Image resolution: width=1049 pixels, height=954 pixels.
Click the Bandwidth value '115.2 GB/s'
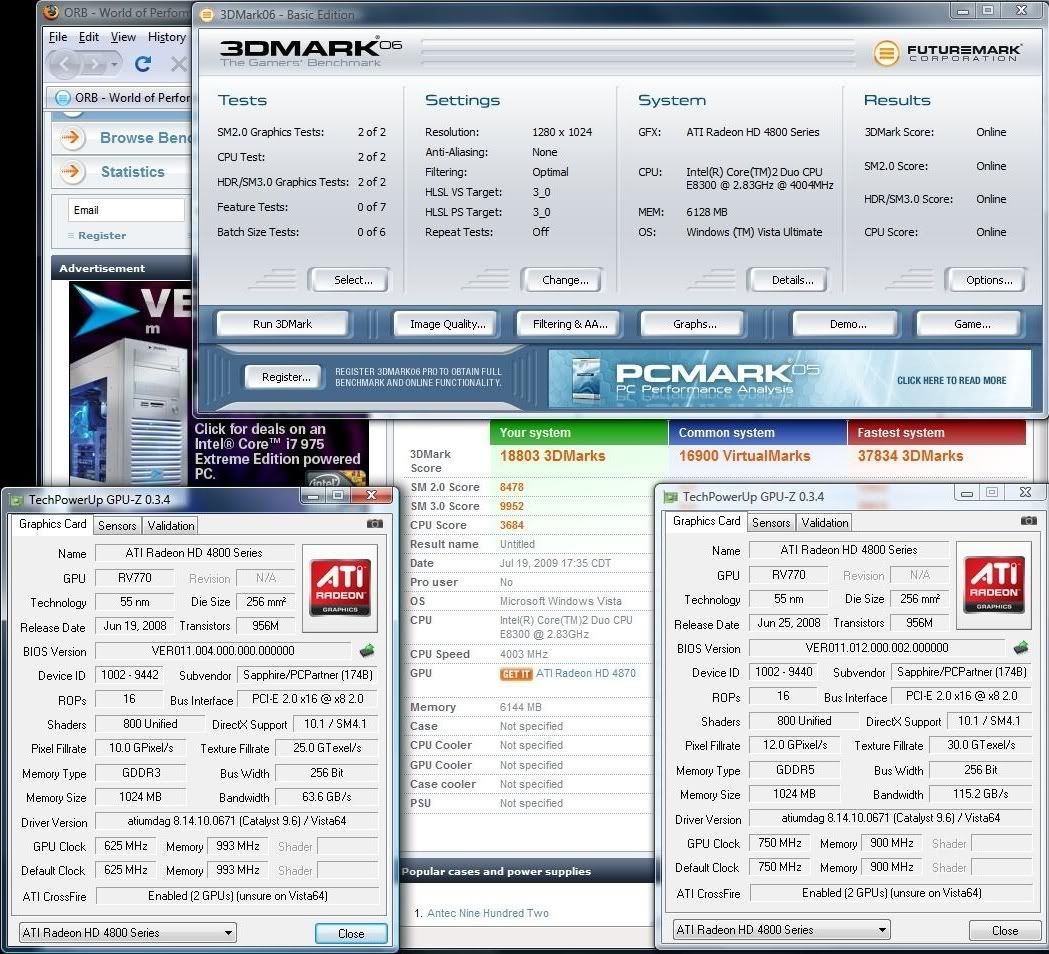(980, 794)
